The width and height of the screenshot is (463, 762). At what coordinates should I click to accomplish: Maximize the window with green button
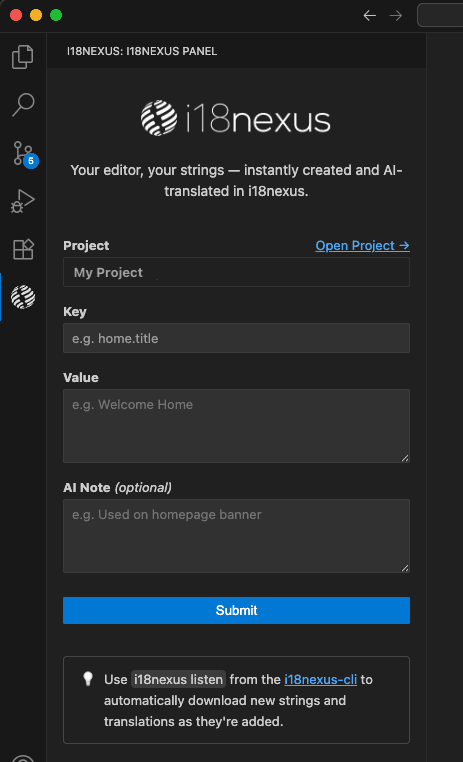click(56, 15)
